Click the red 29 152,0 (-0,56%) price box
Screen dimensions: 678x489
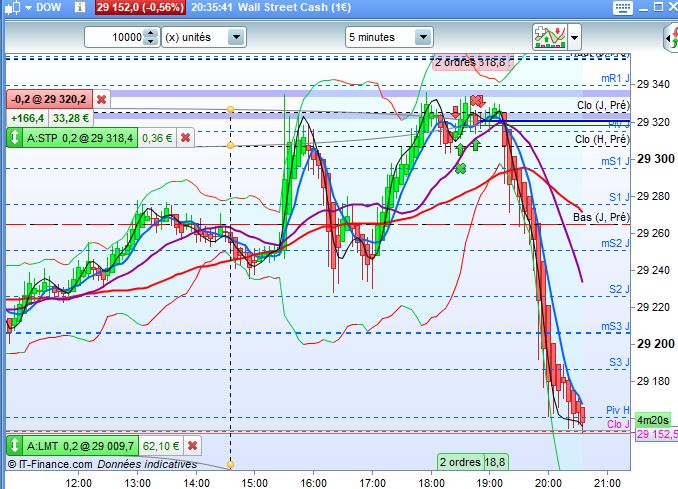tap(141, 7)
